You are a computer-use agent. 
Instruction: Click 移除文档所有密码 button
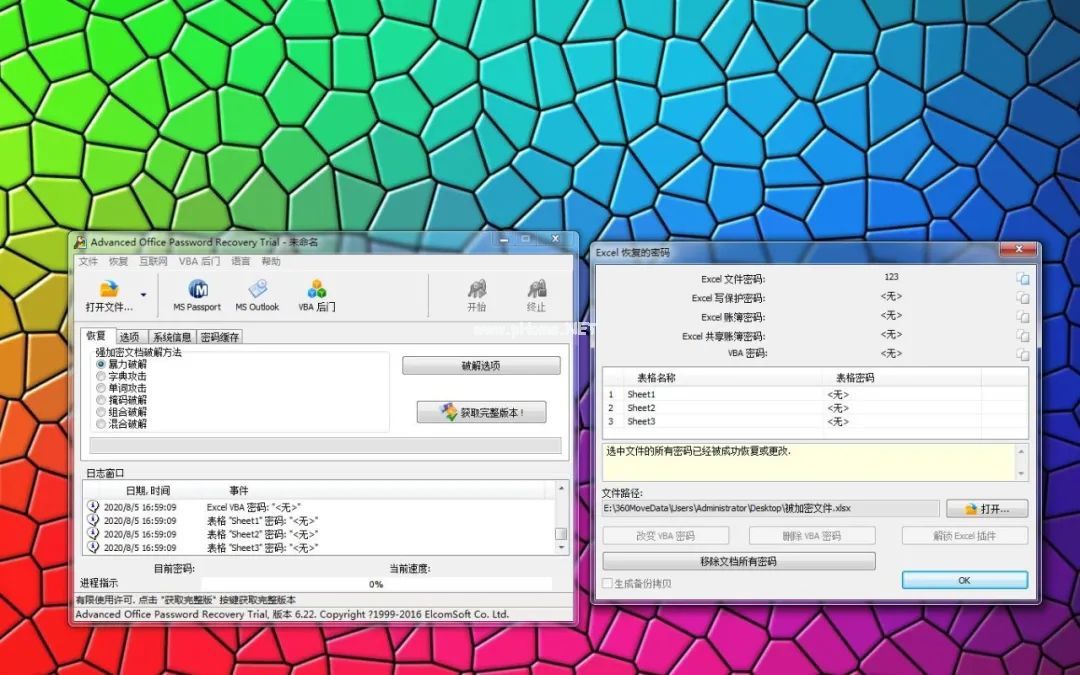pyautogui.click(x=738, y=561)
